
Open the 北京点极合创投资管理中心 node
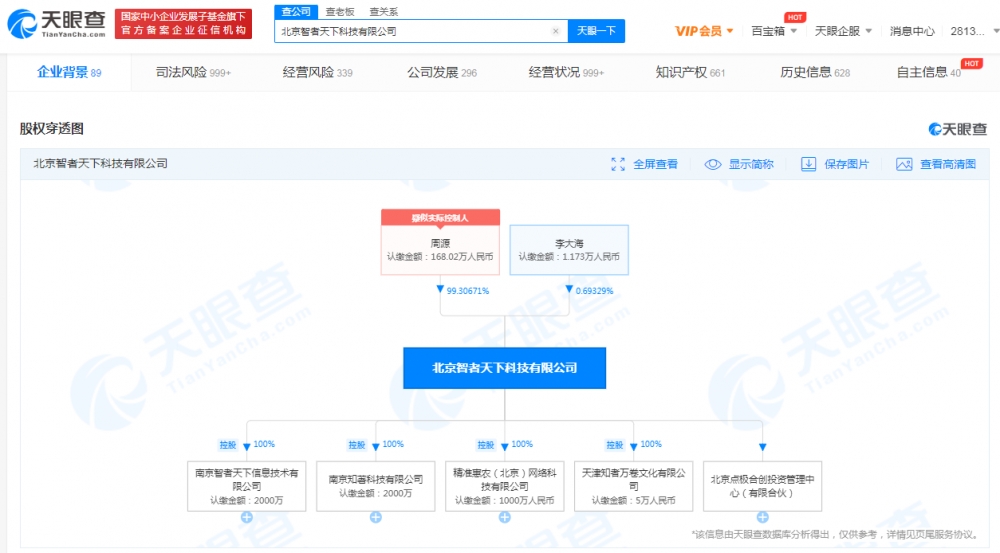click(x=762, y=486)
